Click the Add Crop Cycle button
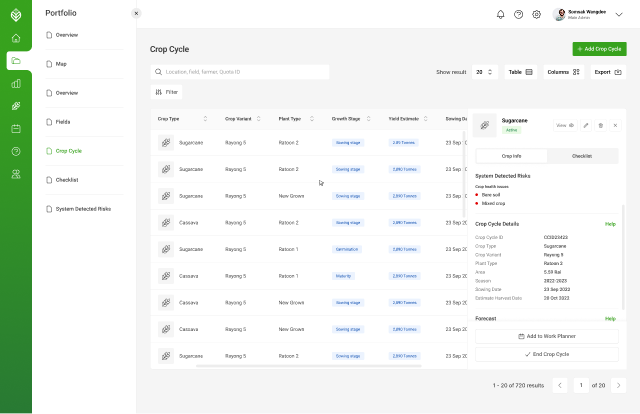The width and height of the screenshot is (640, 414). [x=599, y=49]
